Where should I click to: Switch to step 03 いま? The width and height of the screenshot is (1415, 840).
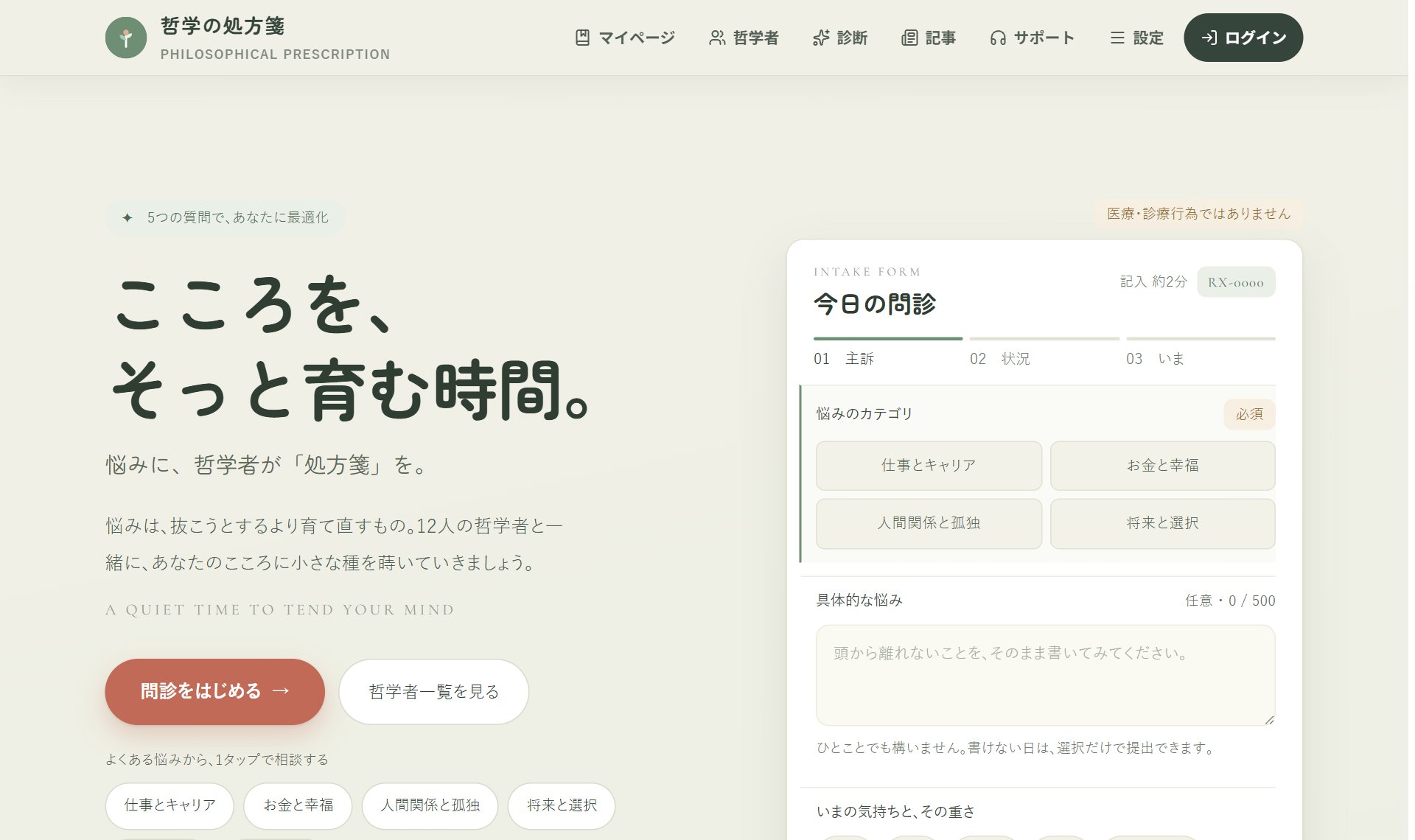[1201, 353]
